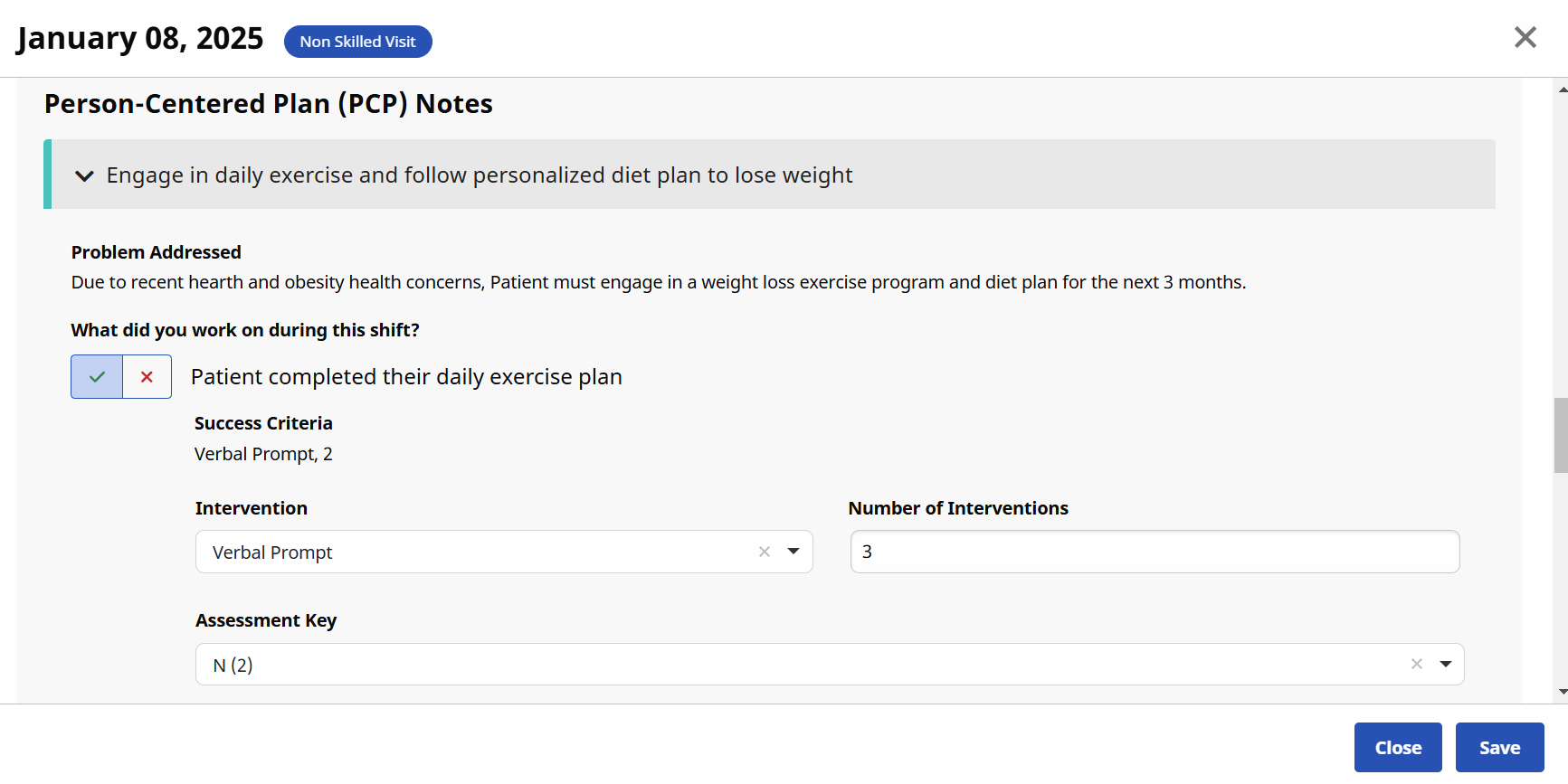Click inside the Number of Interventions field
Viewport: 1568px width, 784px height.
tap(1154, 552)
